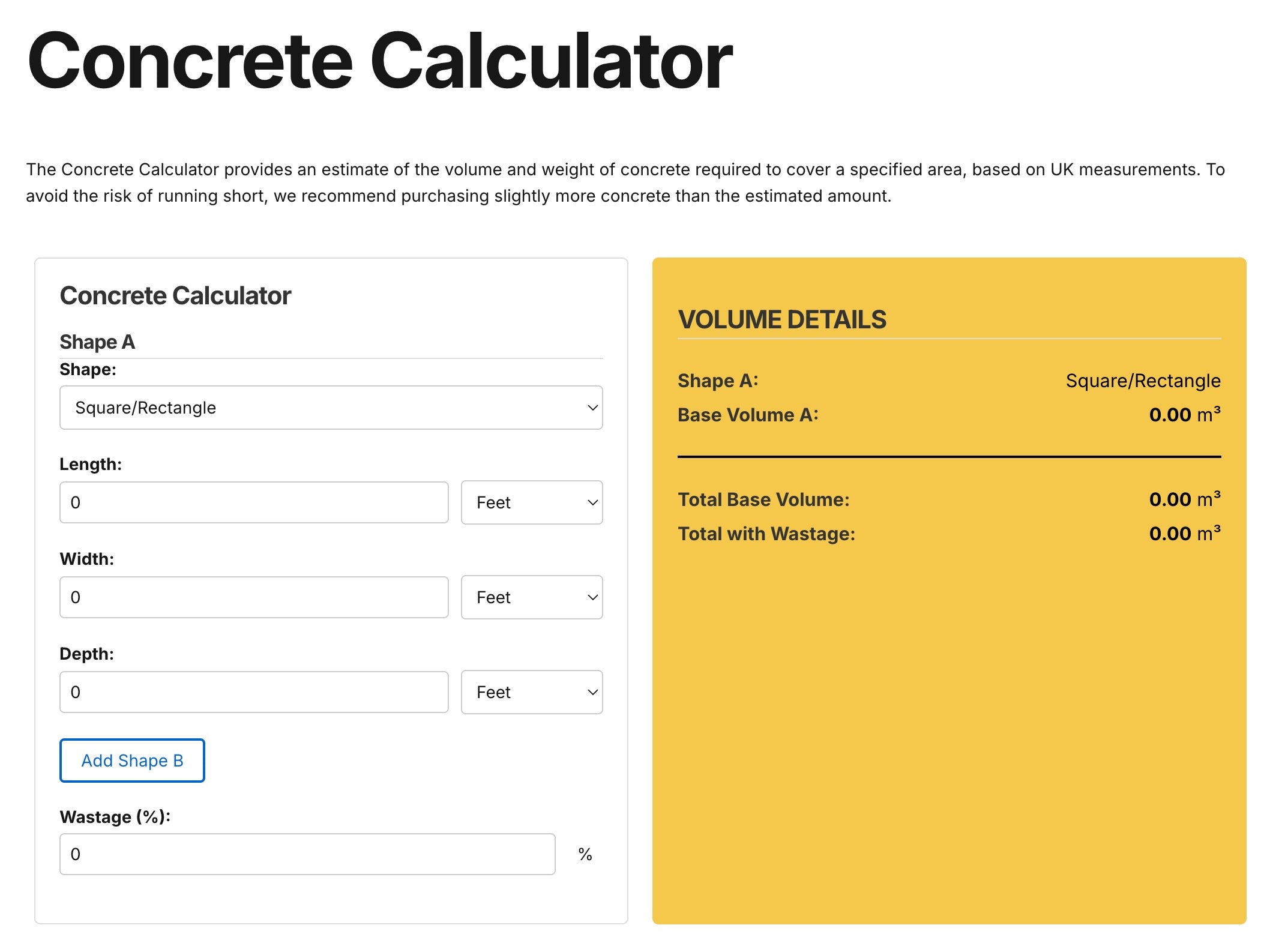Click the VOLUME DETAILS heading
1282x952 pixels.
[x=781, y=320]
